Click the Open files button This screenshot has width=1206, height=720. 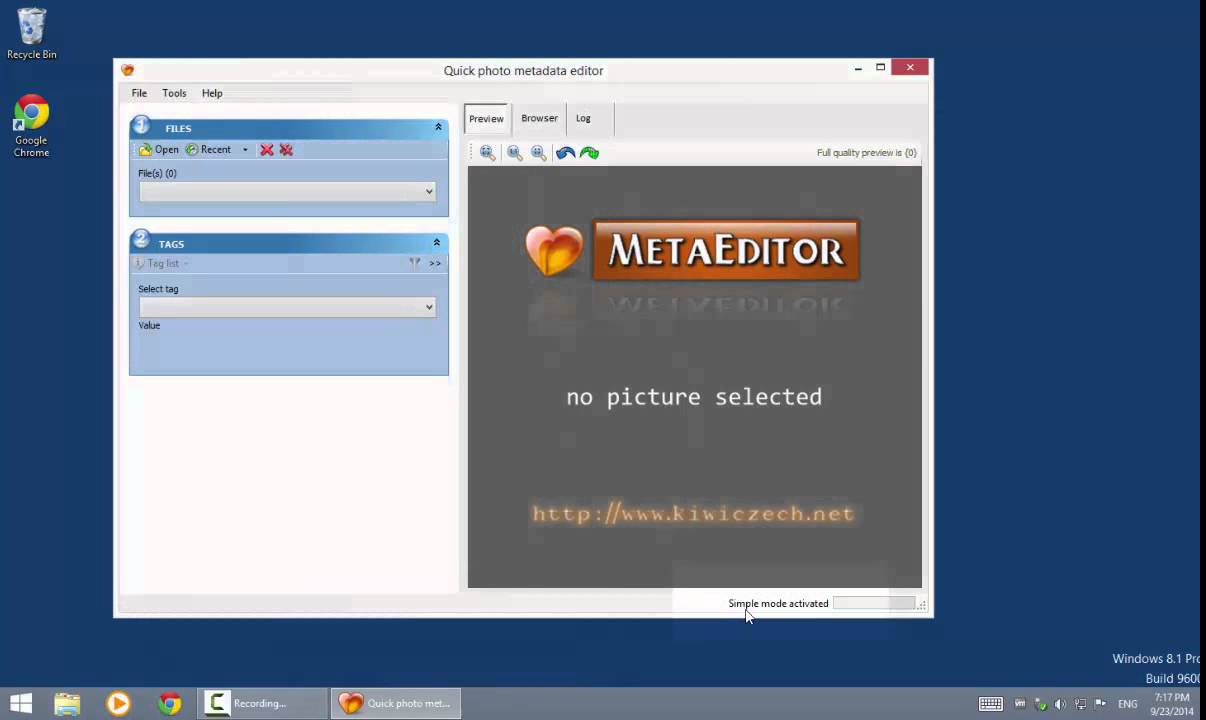coord(159,150)
